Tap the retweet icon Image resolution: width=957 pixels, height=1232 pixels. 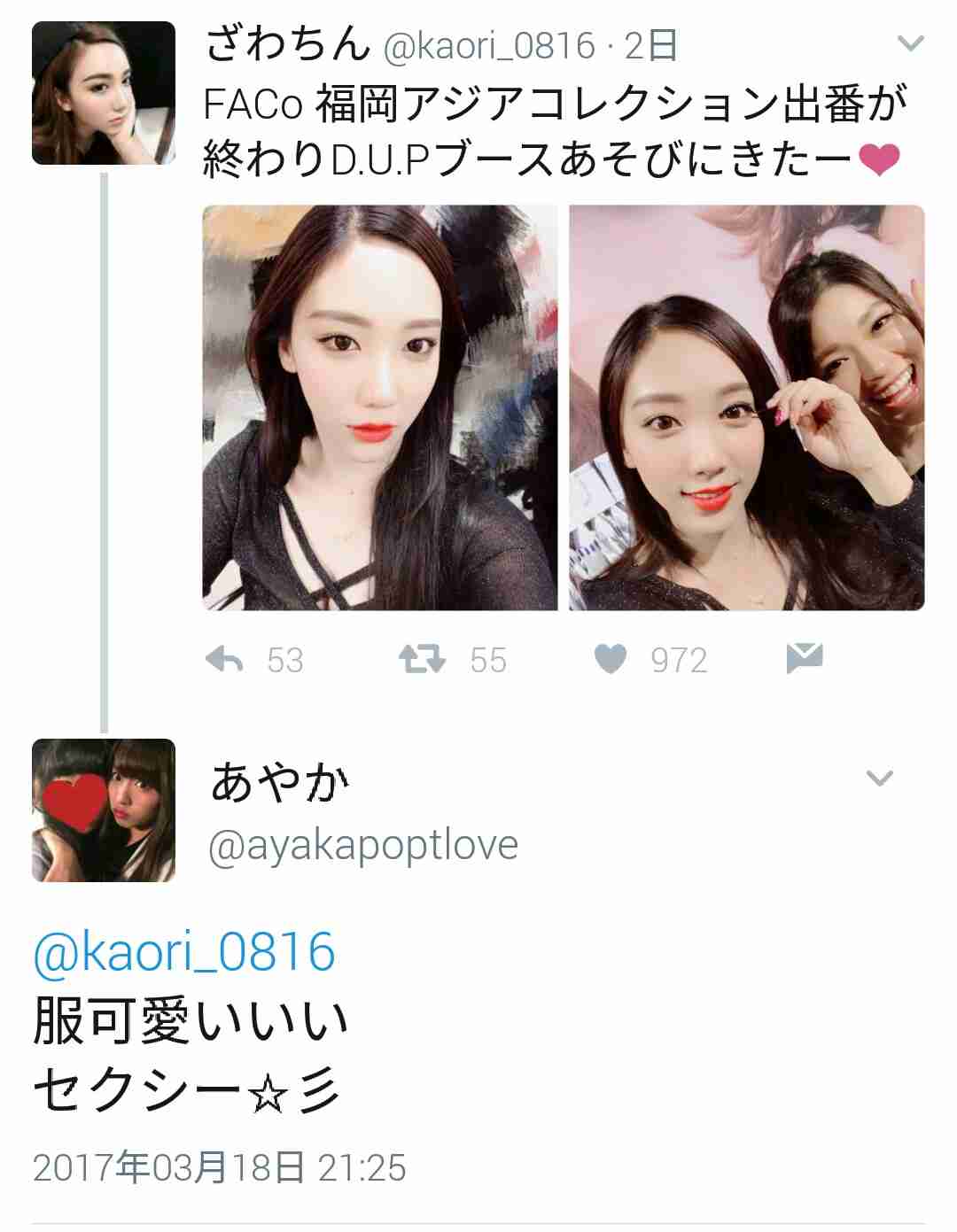coord(422,660)
